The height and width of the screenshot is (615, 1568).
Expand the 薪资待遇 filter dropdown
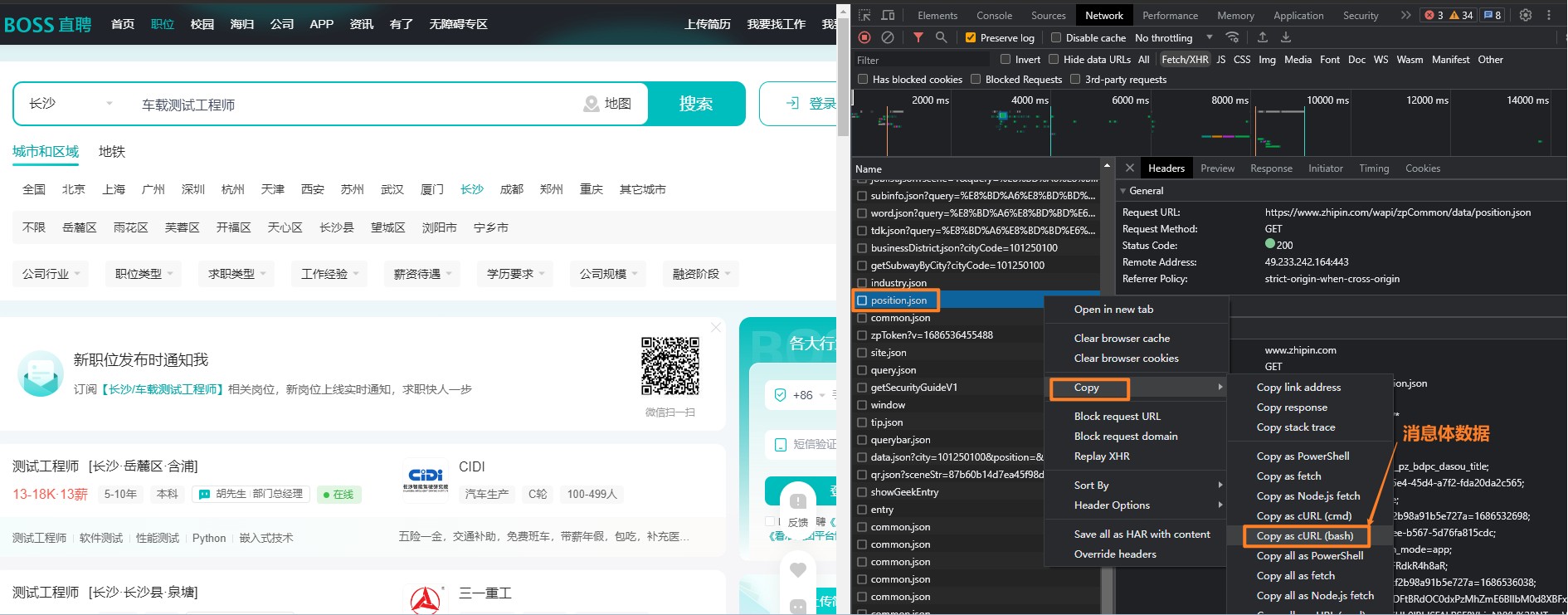click(x=422, y=274)
